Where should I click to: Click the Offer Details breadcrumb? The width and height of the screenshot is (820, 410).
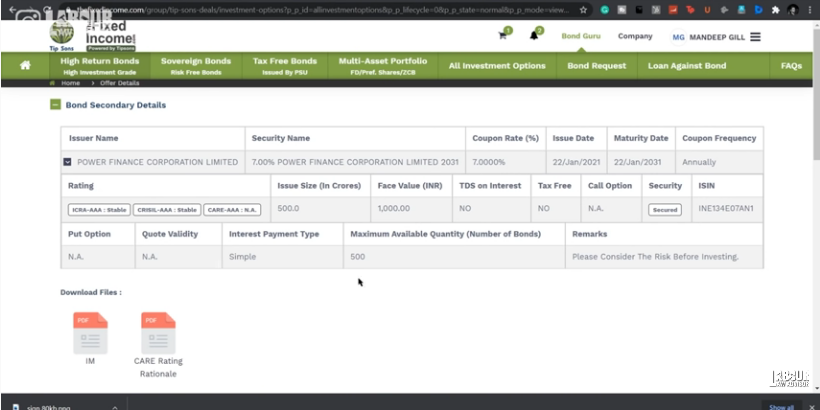[119, 83]
